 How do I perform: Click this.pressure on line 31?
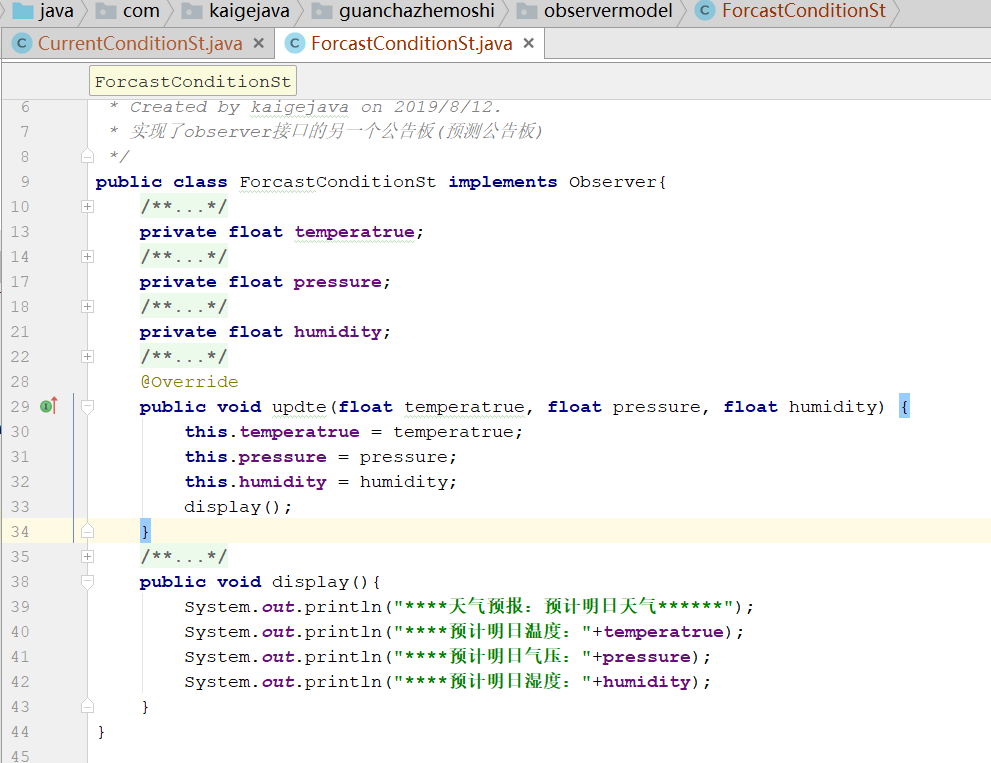[x=255, y=457]
